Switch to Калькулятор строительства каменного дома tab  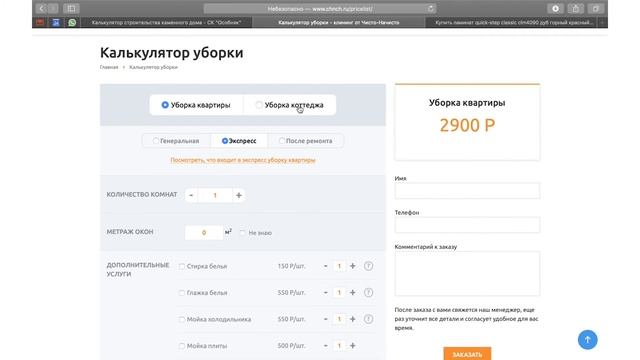167,22
